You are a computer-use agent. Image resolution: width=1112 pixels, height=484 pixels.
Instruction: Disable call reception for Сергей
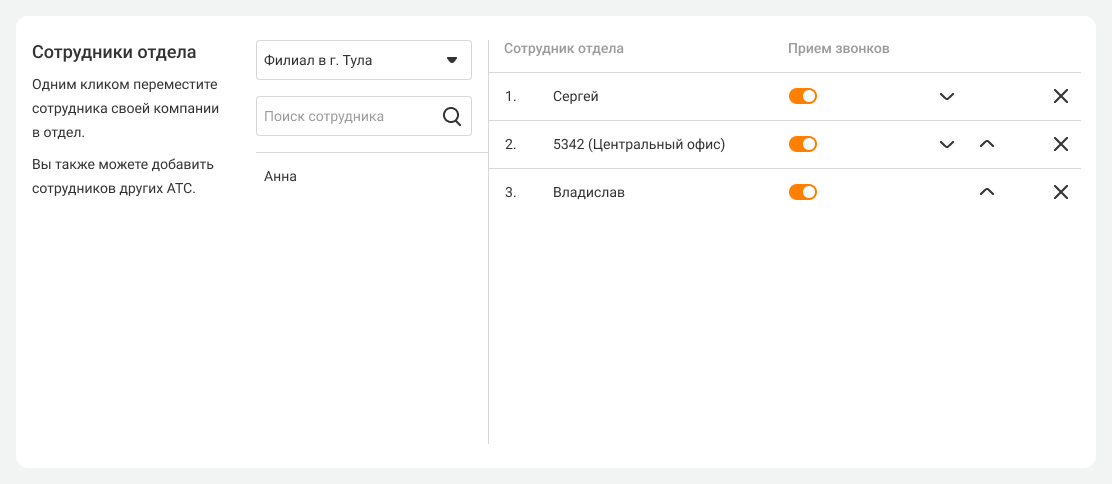coord(803,96)
